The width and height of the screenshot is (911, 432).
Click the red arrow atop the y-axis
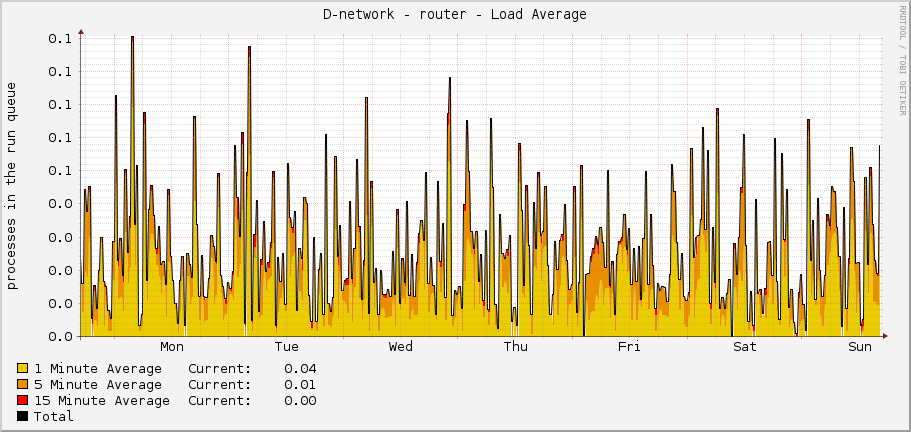click(x=81, y=31)
